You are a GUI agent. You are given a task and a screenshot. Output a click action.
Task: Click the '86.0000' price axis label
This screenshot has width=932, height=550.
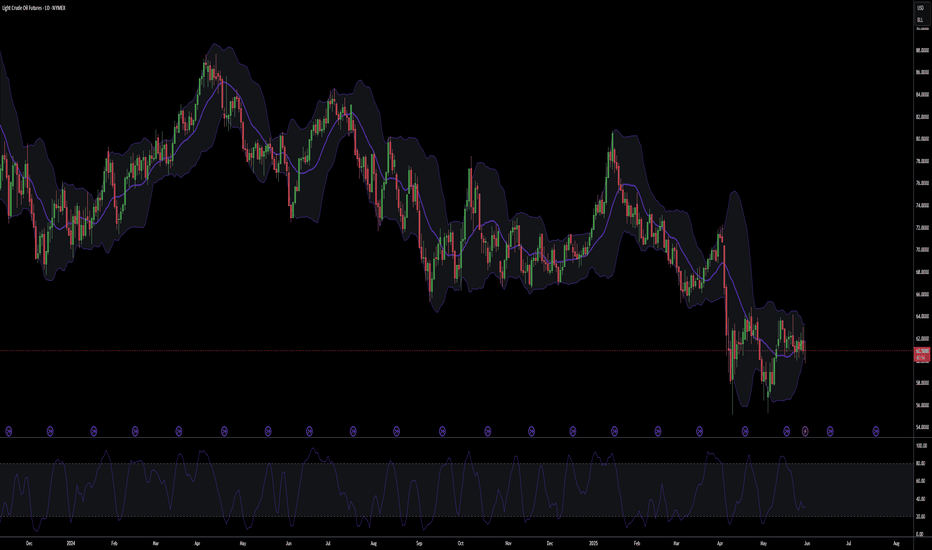[922, 72]
